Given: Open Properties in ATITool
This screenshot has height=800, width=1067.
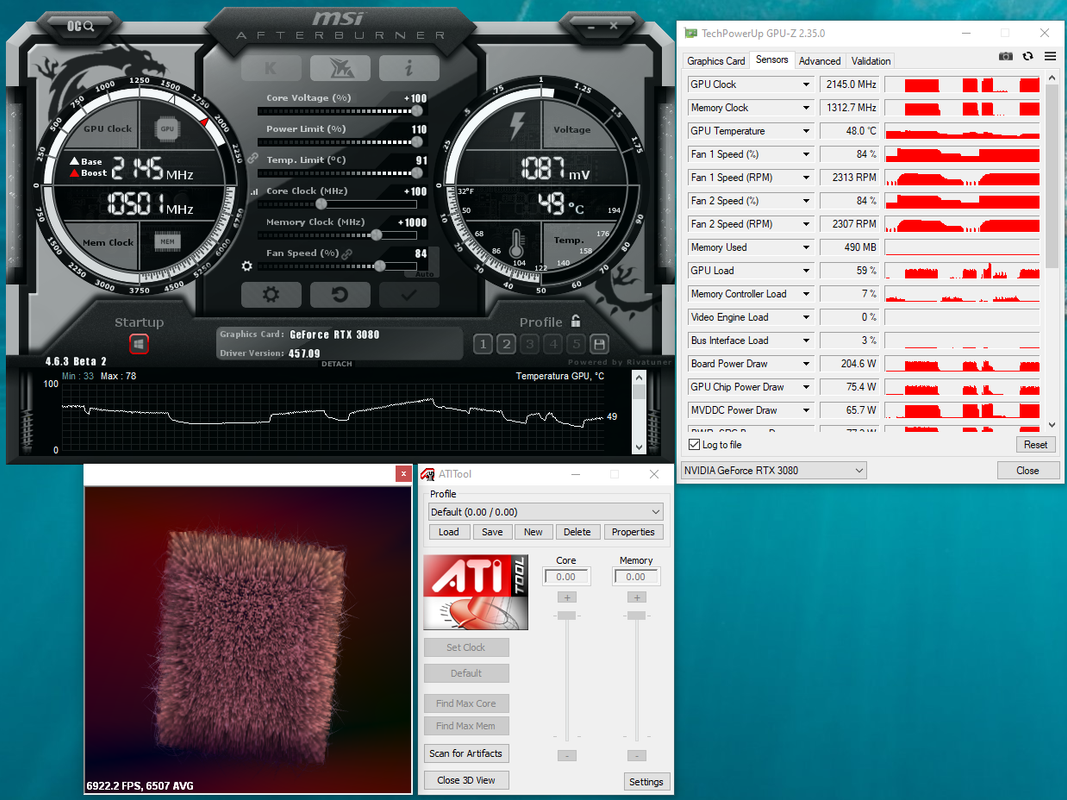Looking at the screenshot, I should [x=633, y=532].
